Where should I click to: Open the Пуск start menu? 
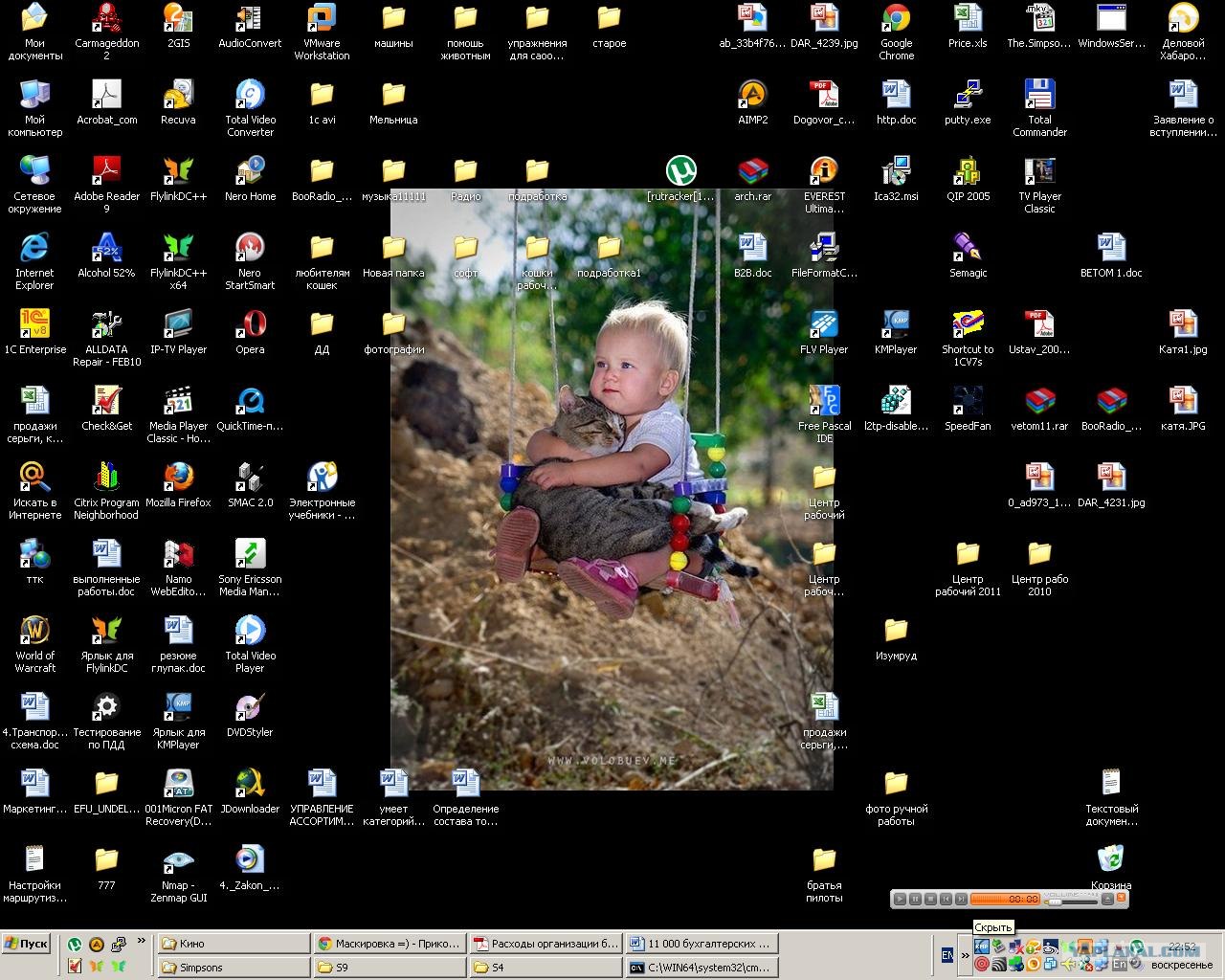tap(26, 944)
